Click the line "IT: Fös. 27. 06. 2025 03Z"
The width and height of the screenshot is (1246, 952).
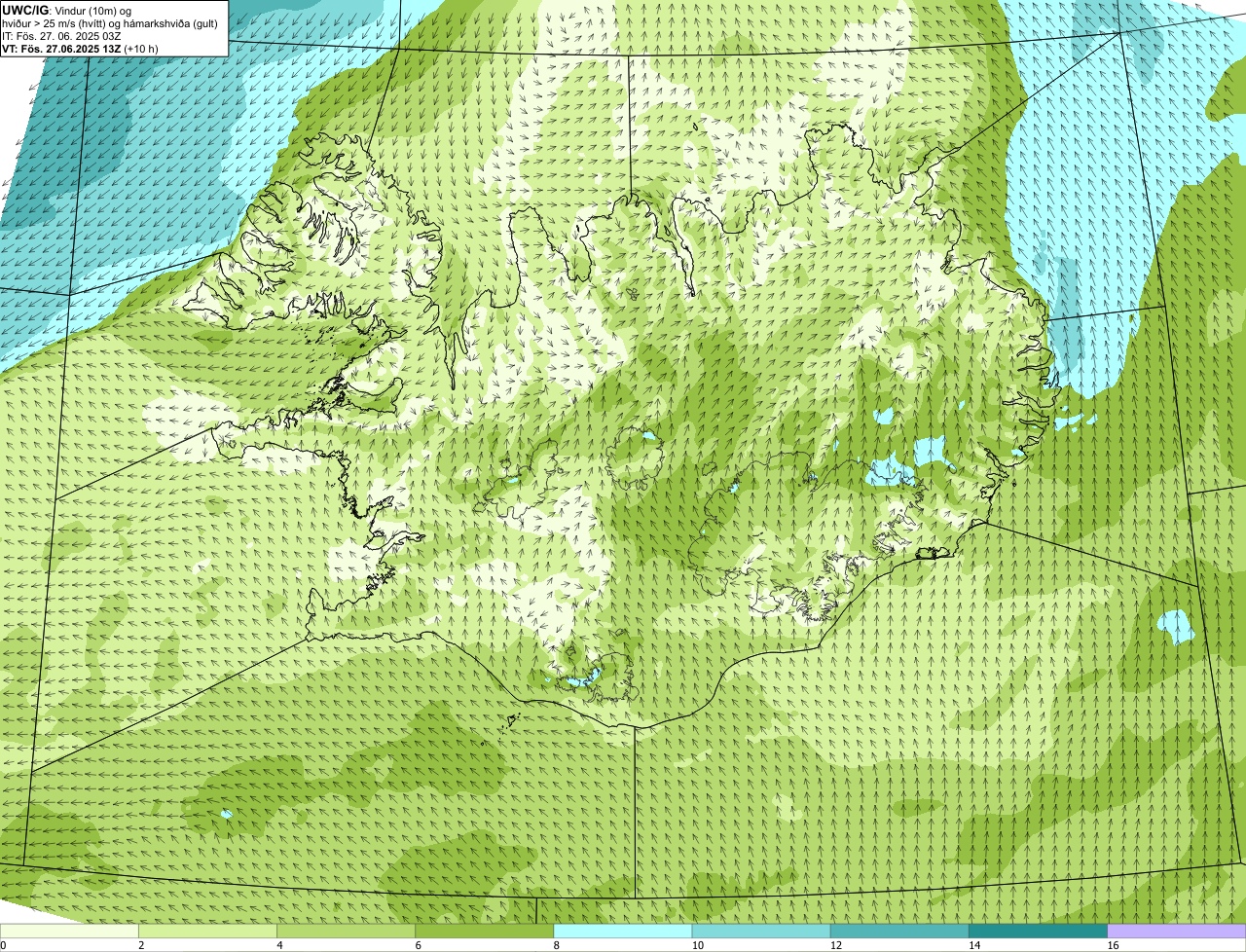tap(61, 36)
